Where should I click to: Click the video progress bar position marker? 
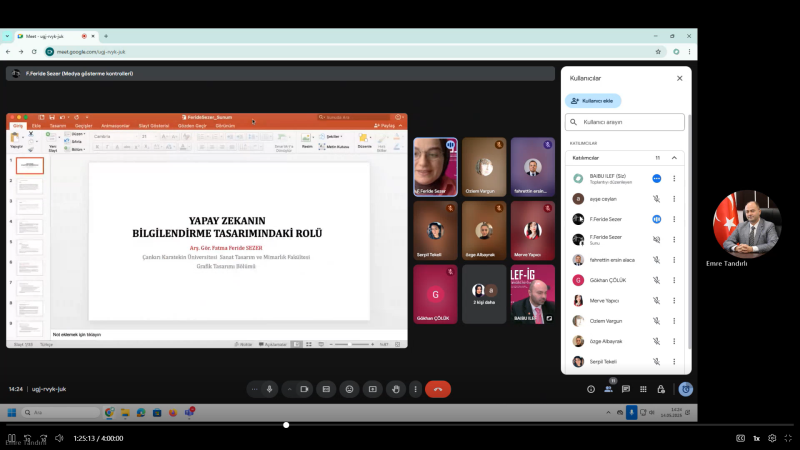(286, 425)
